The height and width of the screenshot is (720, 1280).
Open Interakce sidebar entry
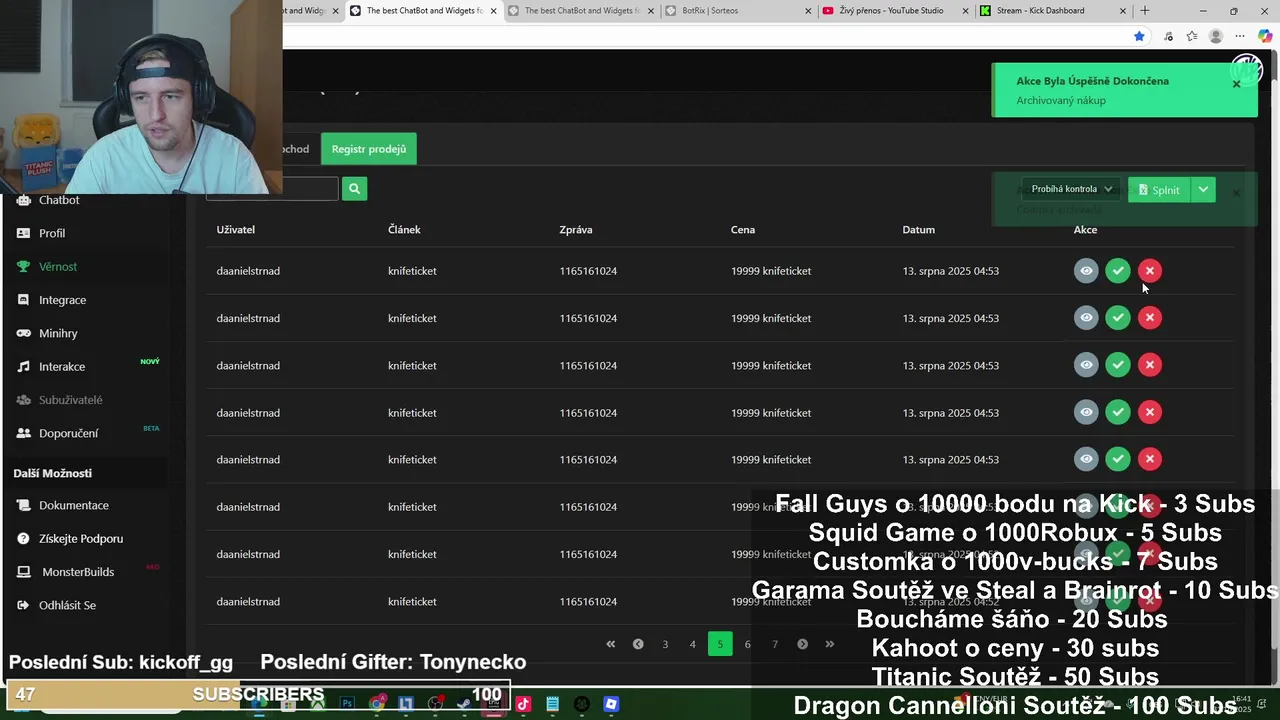click(62, 366)
